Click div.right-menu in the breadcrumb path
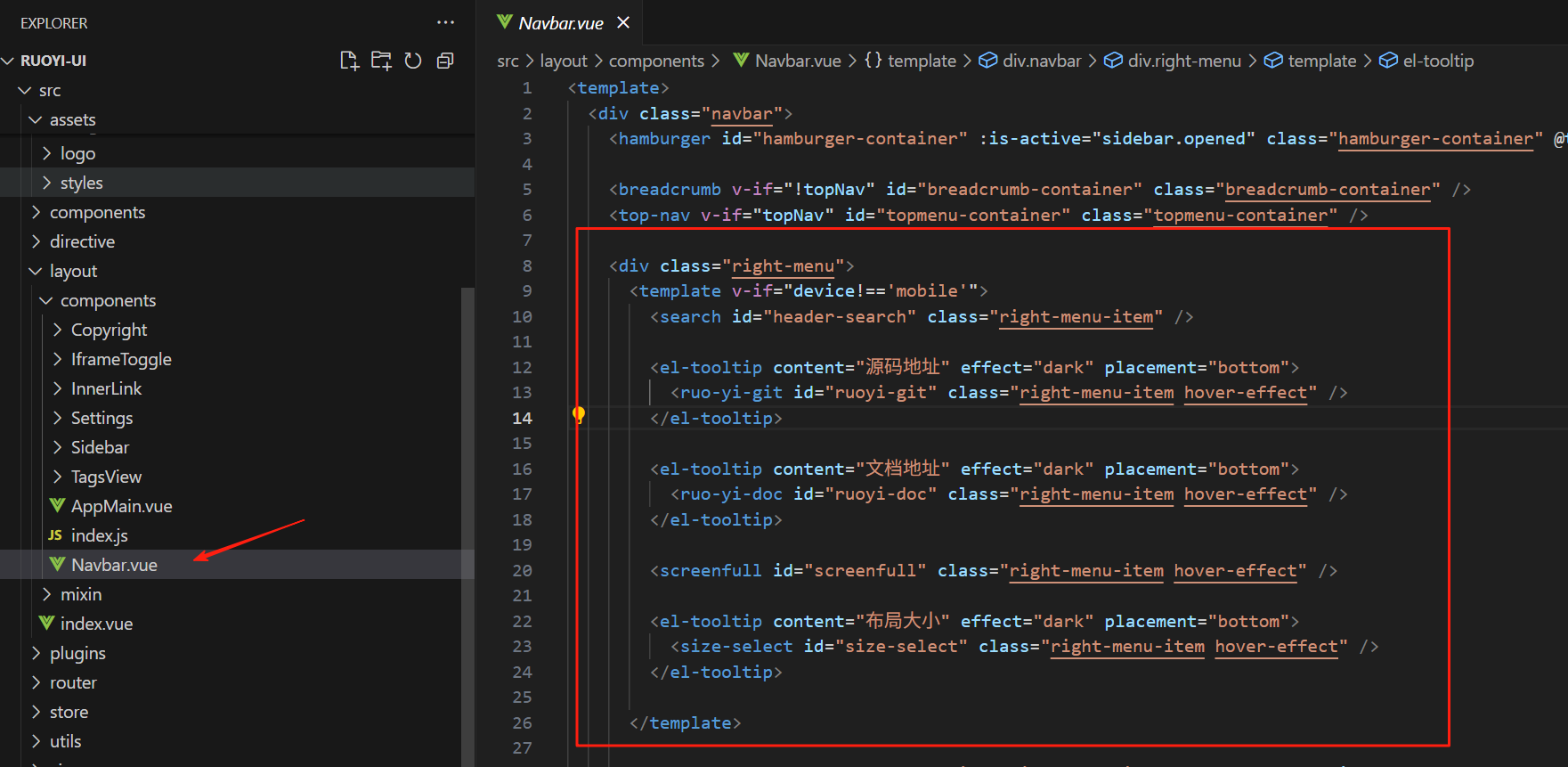The image size is (1568, 767). tap(1183, 61)
